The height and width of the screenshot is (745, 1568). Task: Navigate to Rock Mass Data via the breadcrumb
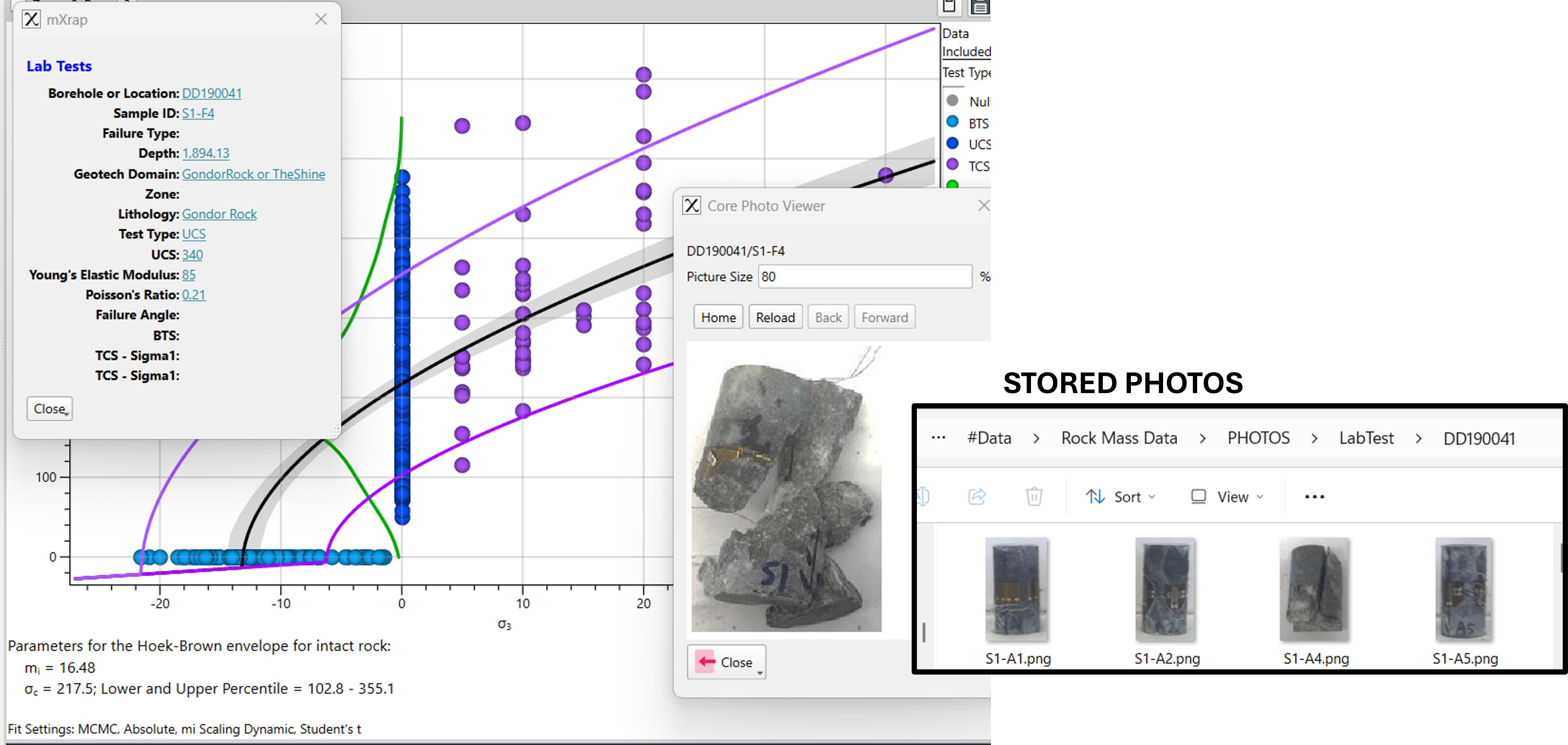[1119, 438]
